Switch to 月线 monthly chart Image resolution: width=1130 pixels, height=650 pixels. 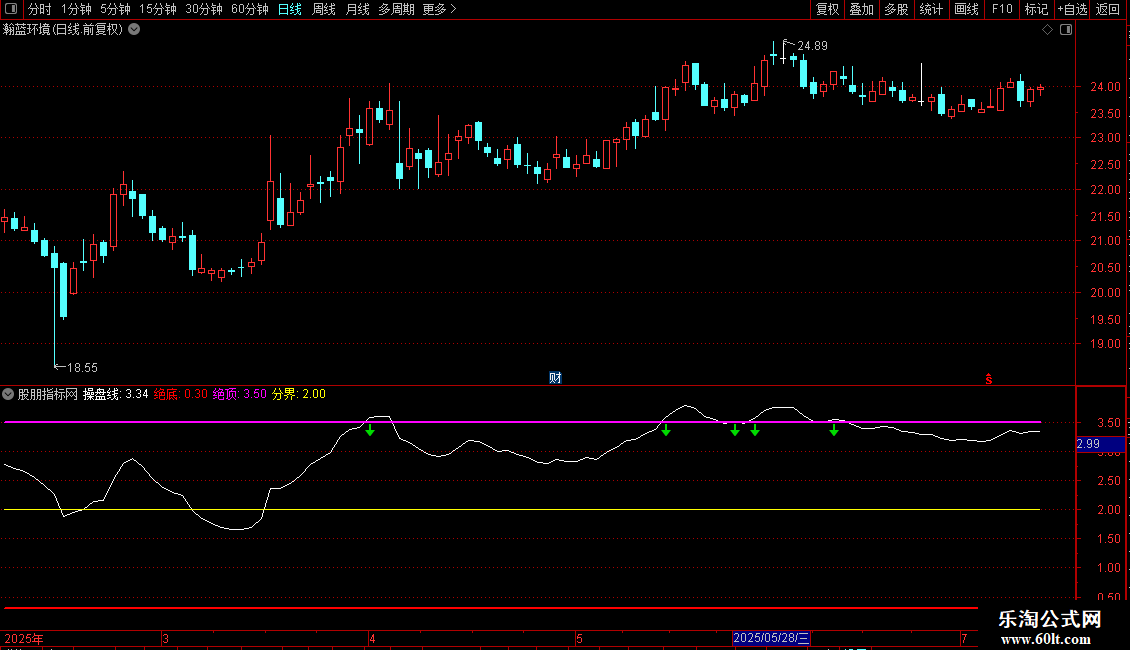pyautogui.click(x=357, y=9)
